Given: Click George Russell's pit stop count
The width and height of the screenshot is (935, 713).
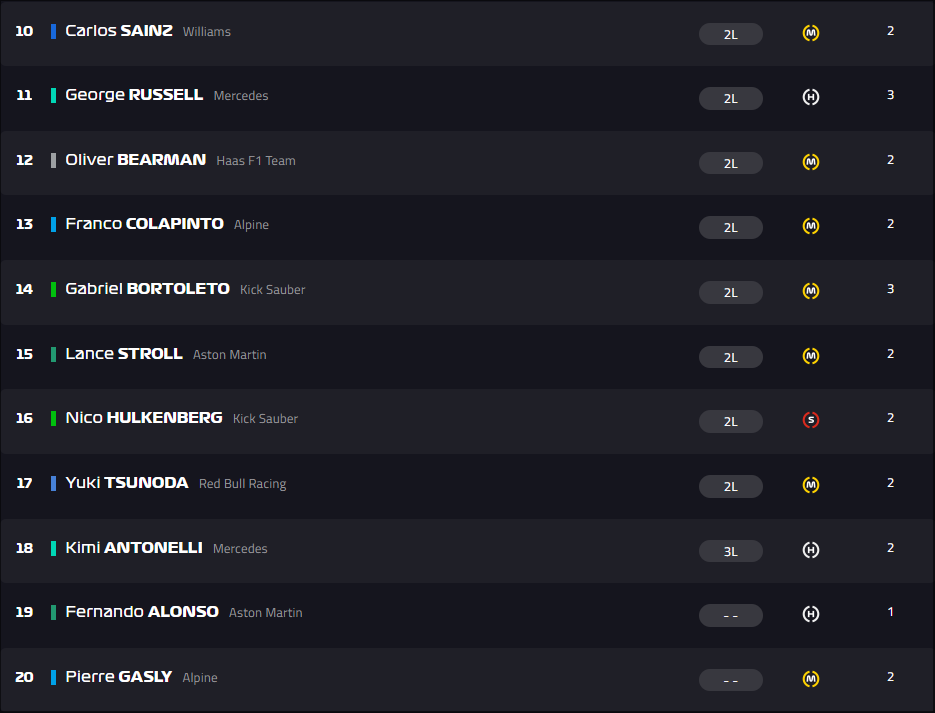Looking at the screenshot, I should tap(890, 95).
